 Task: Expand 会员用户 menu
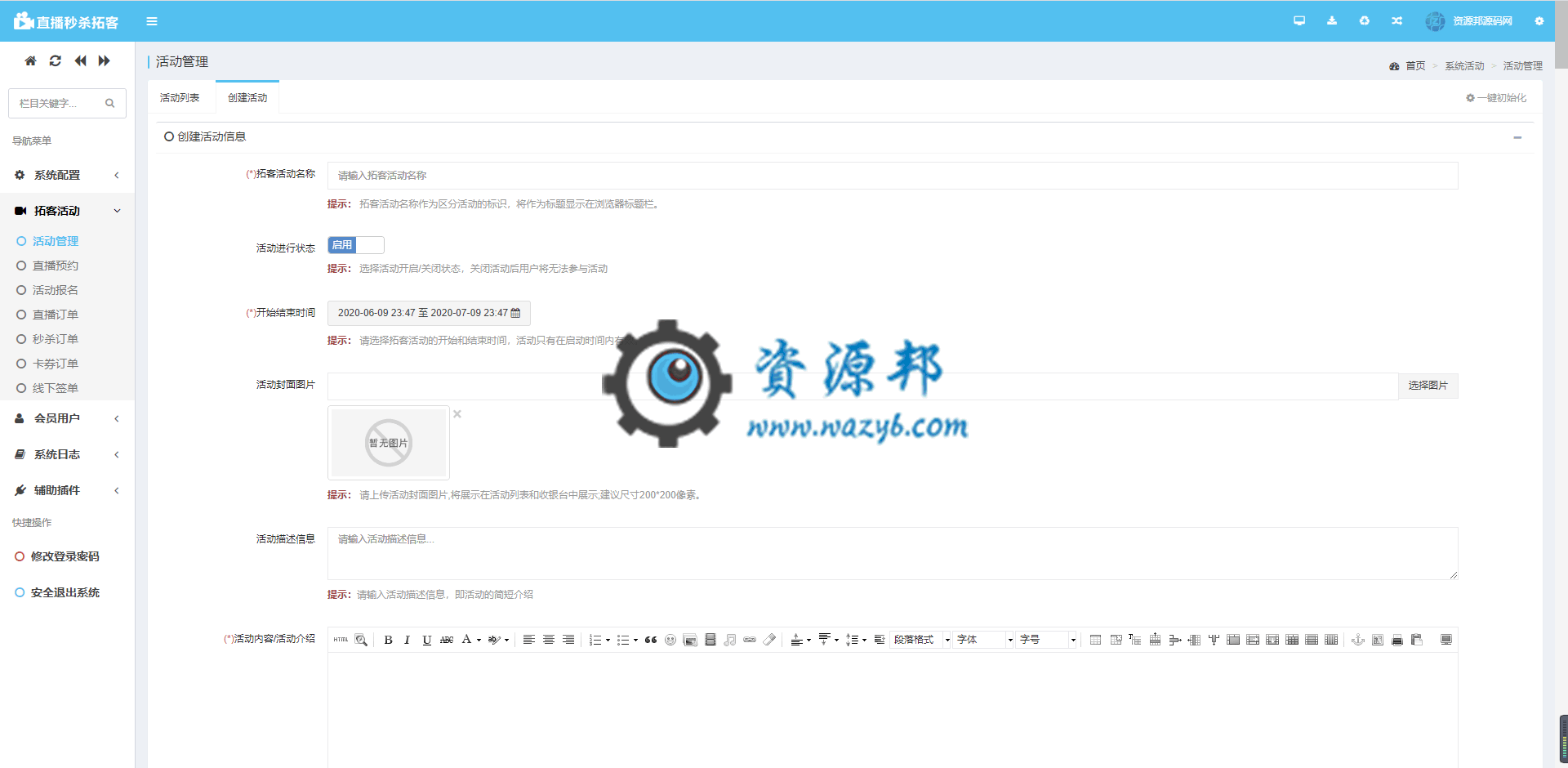pos(67,418)
